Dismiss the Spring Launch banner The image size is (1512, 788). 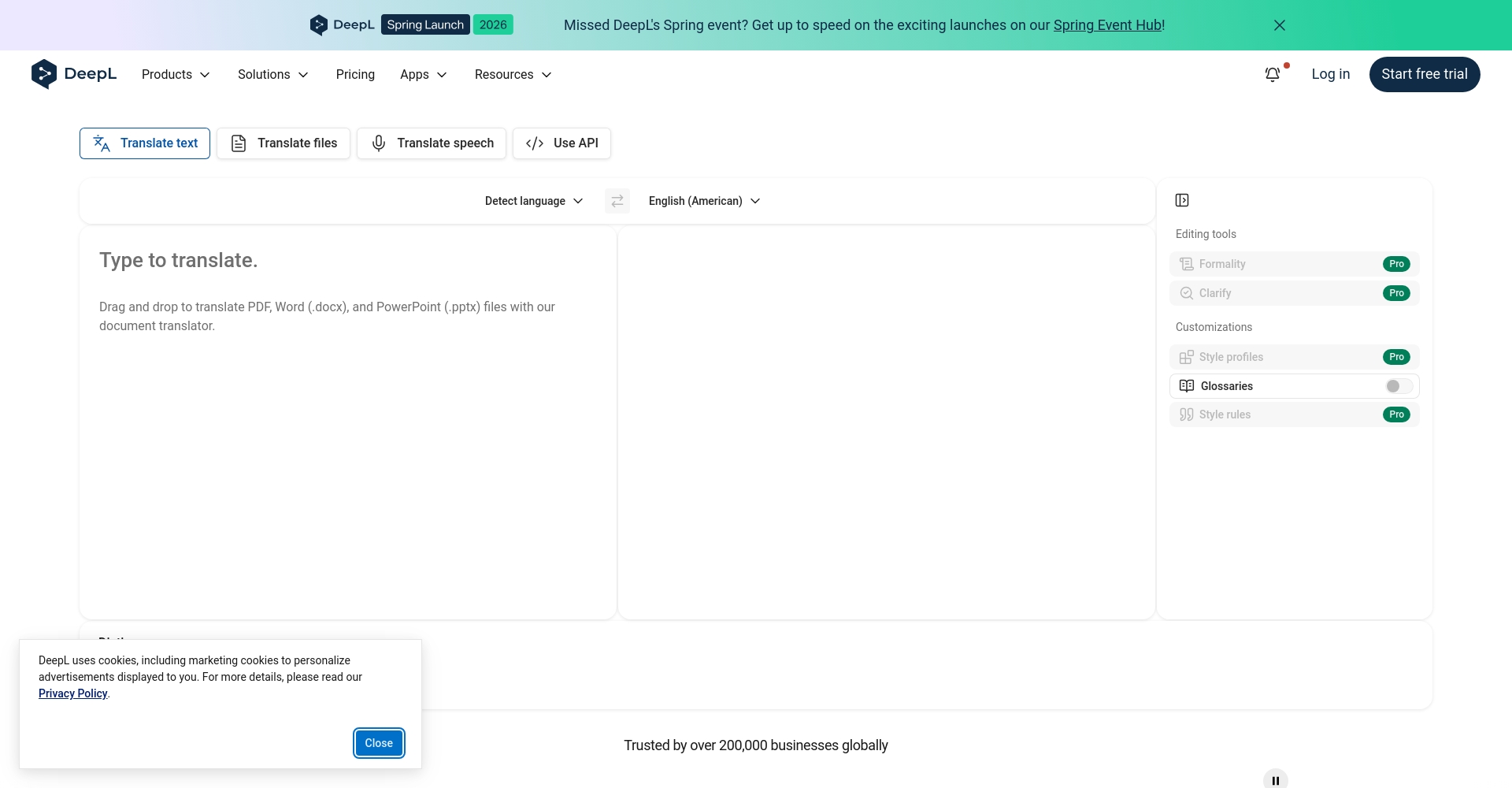tap(1280, 25)
